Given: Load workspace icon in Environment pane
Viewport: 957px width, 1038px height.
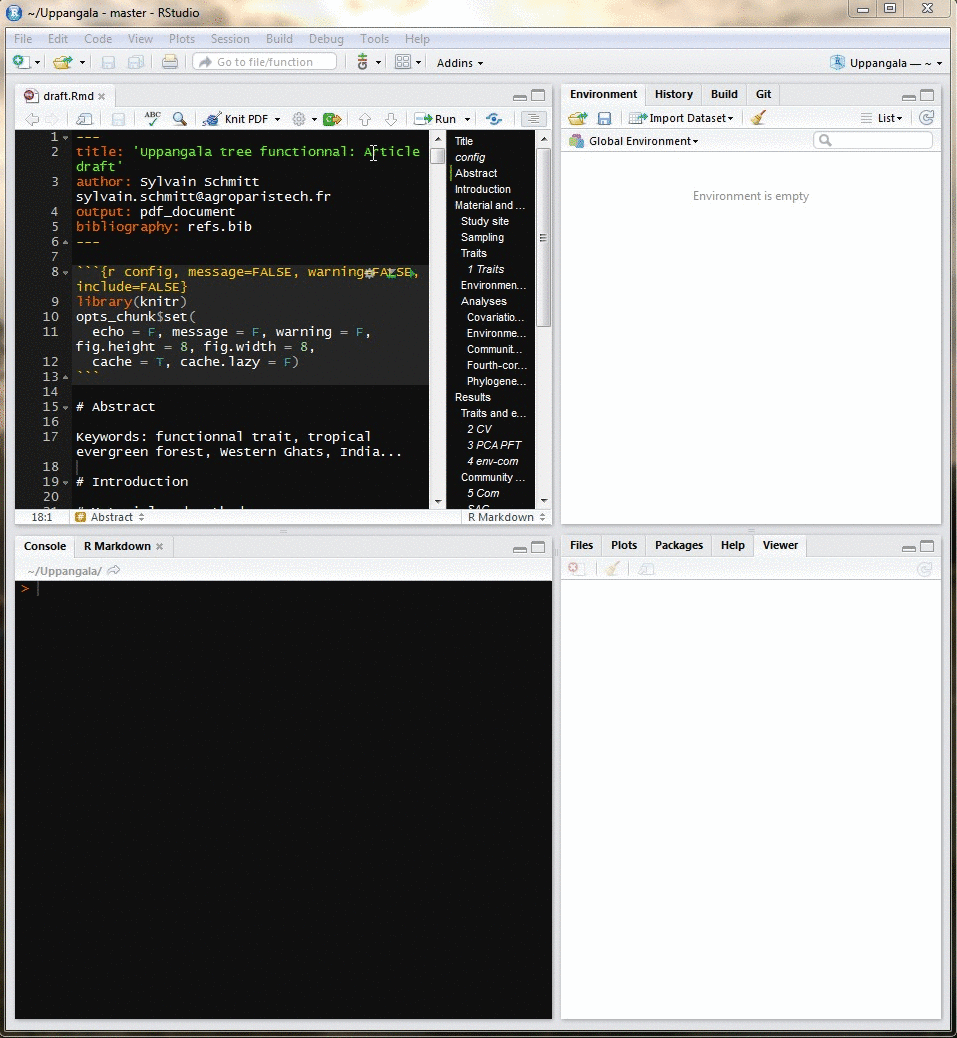Looking at the screenshot, I should tap(578, 118).
